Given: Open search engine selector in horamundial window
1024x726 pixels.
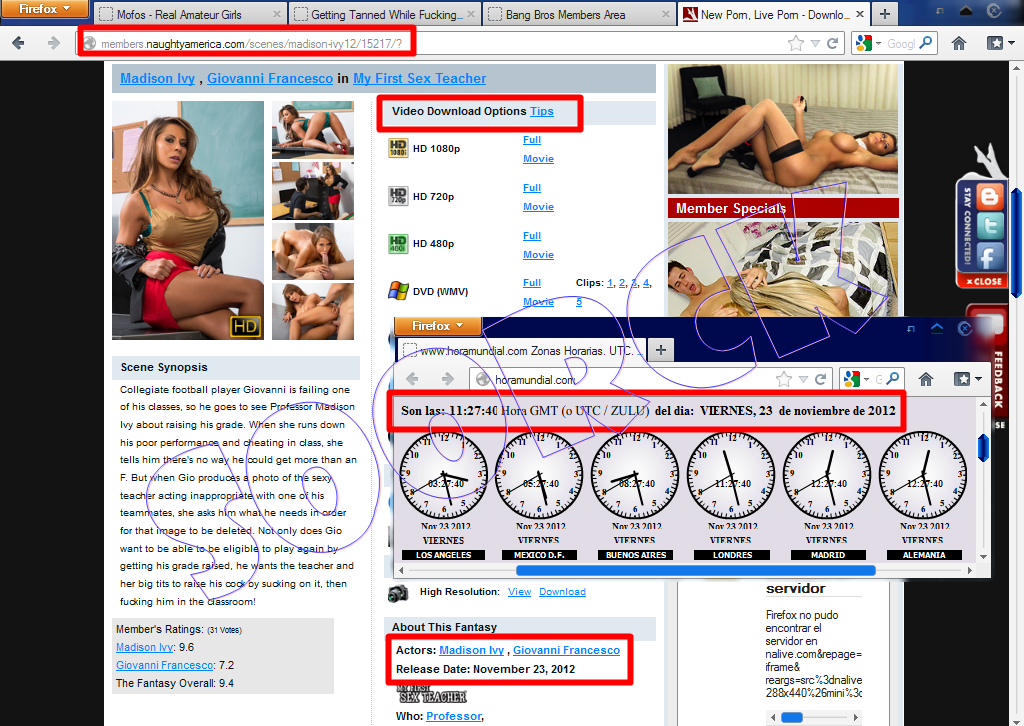Looking at the screenshot, I should (x=856, y=379).
